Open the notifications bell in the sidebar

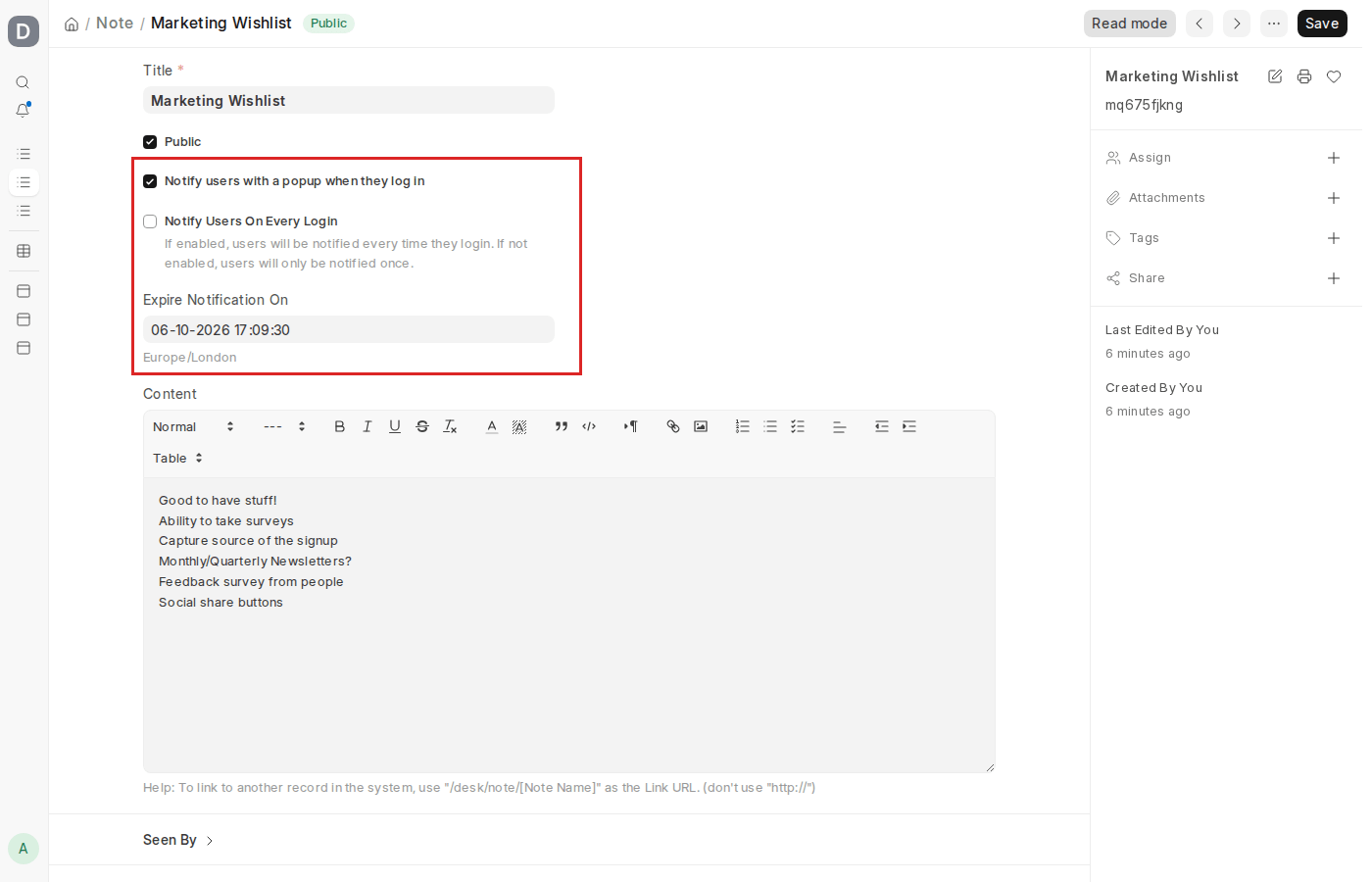(x=24, y=111)
